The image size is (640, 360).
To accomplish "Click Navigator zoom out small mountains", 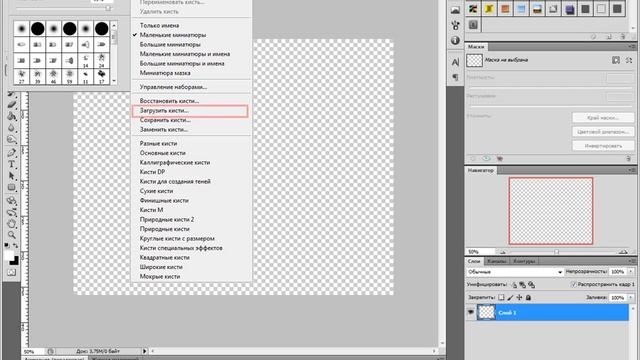I will [x=503, y=252].
